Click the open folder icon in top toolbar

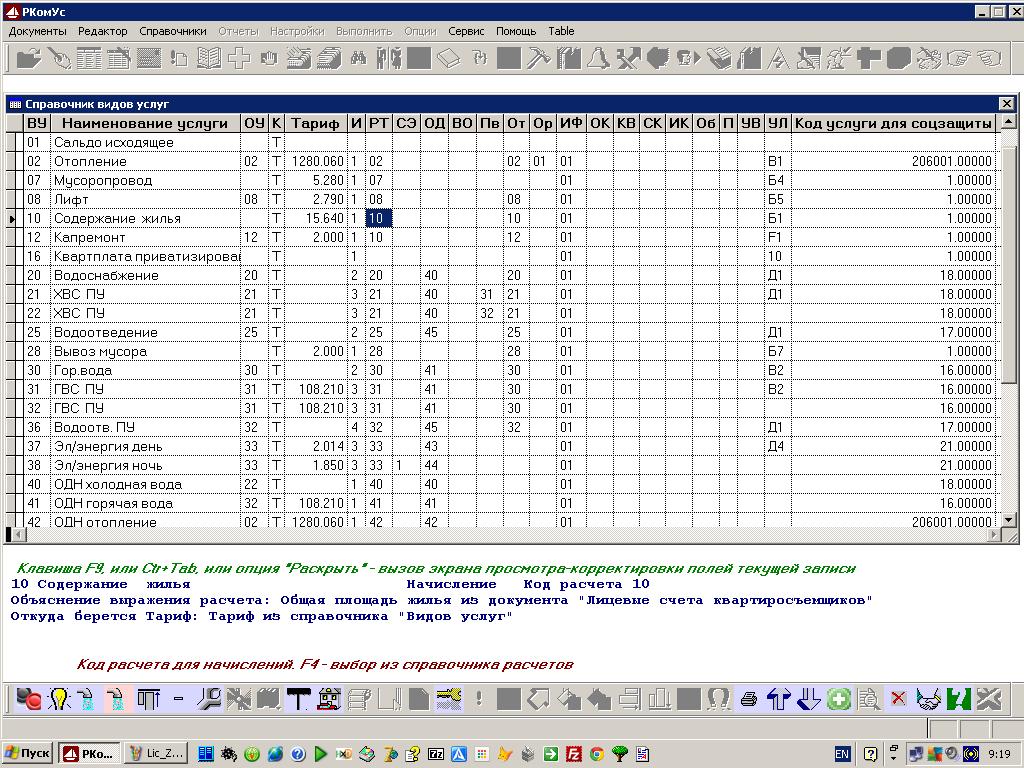coord(27,58)
